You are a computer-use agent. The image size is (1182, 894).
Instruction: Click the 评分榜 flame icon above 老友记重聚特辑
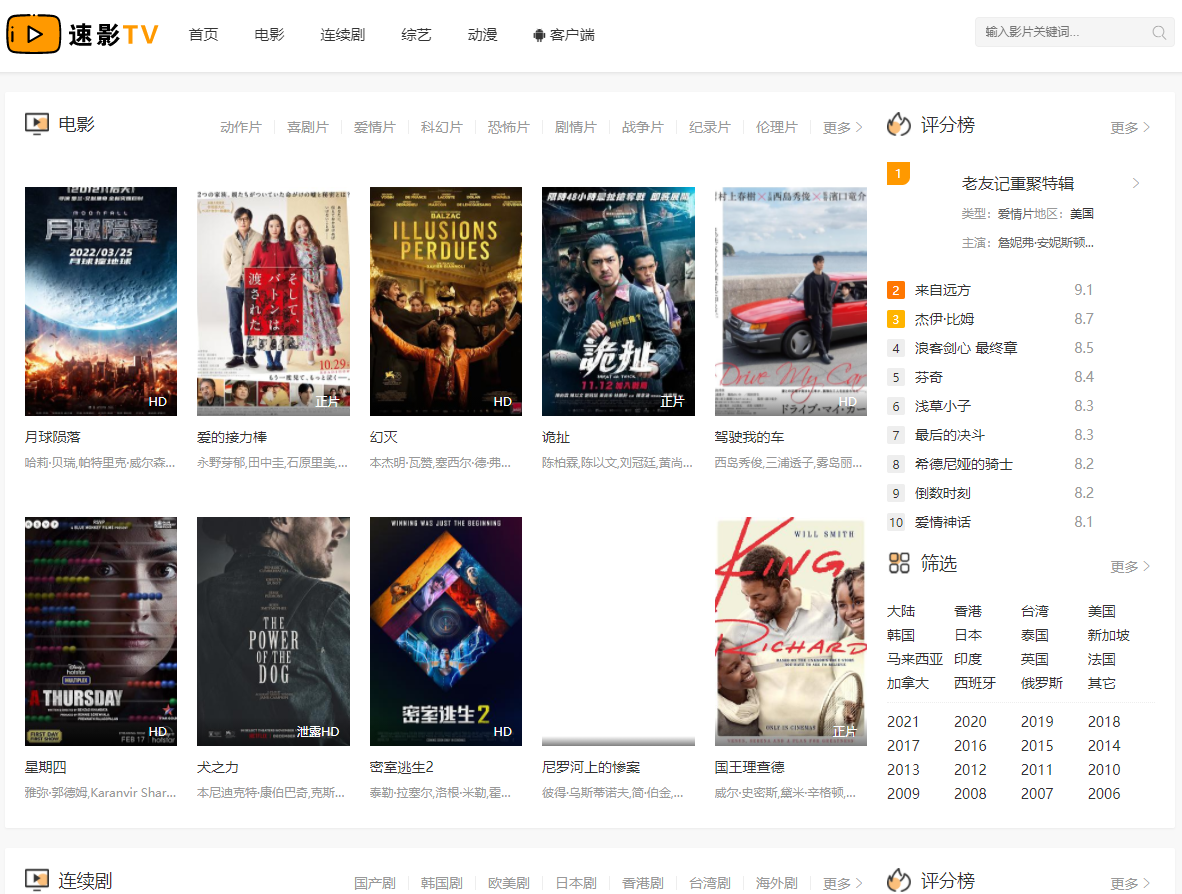[899, 124]
